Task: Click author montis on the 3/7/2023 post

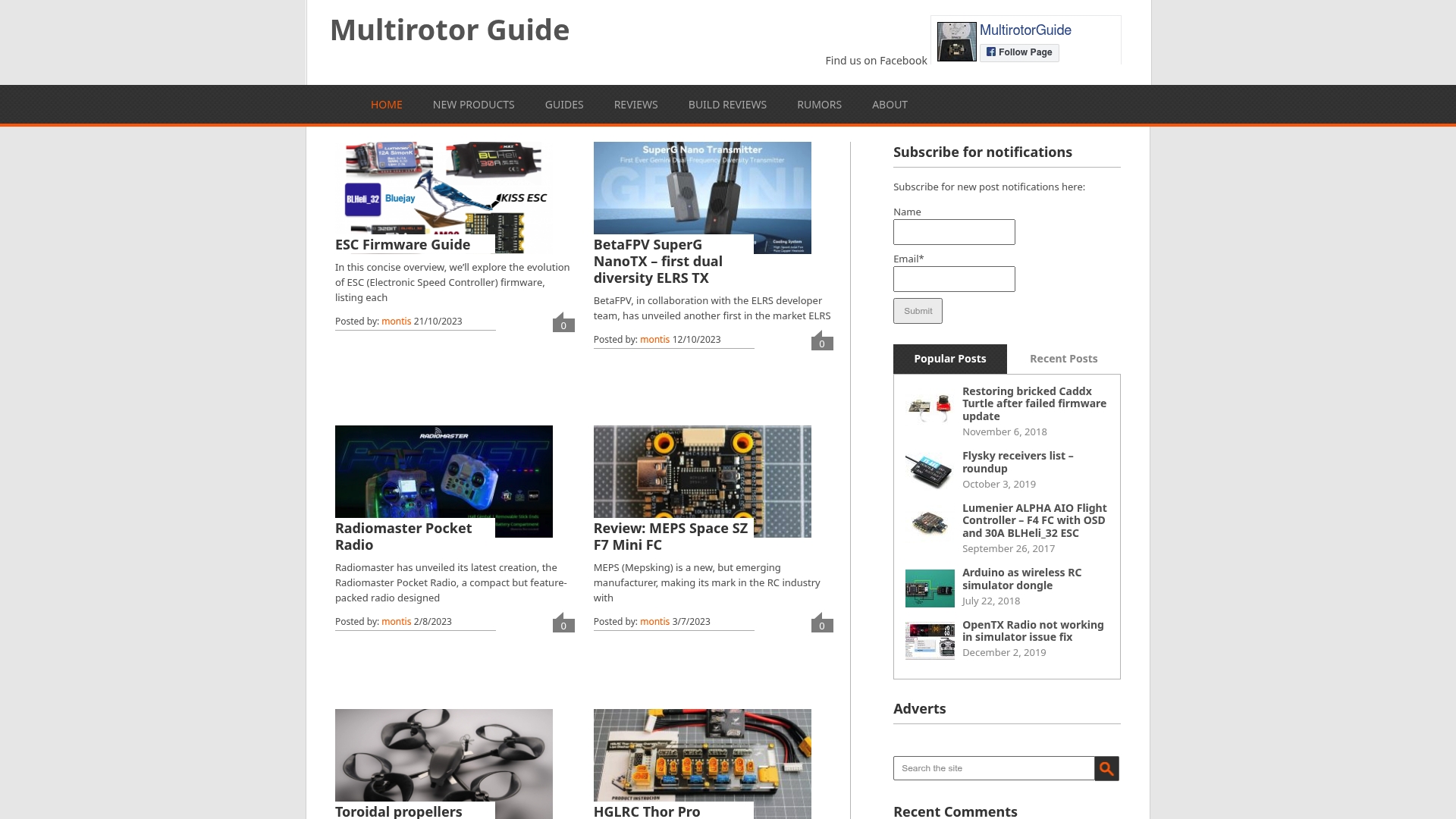Action: click(x=654, y=622)
